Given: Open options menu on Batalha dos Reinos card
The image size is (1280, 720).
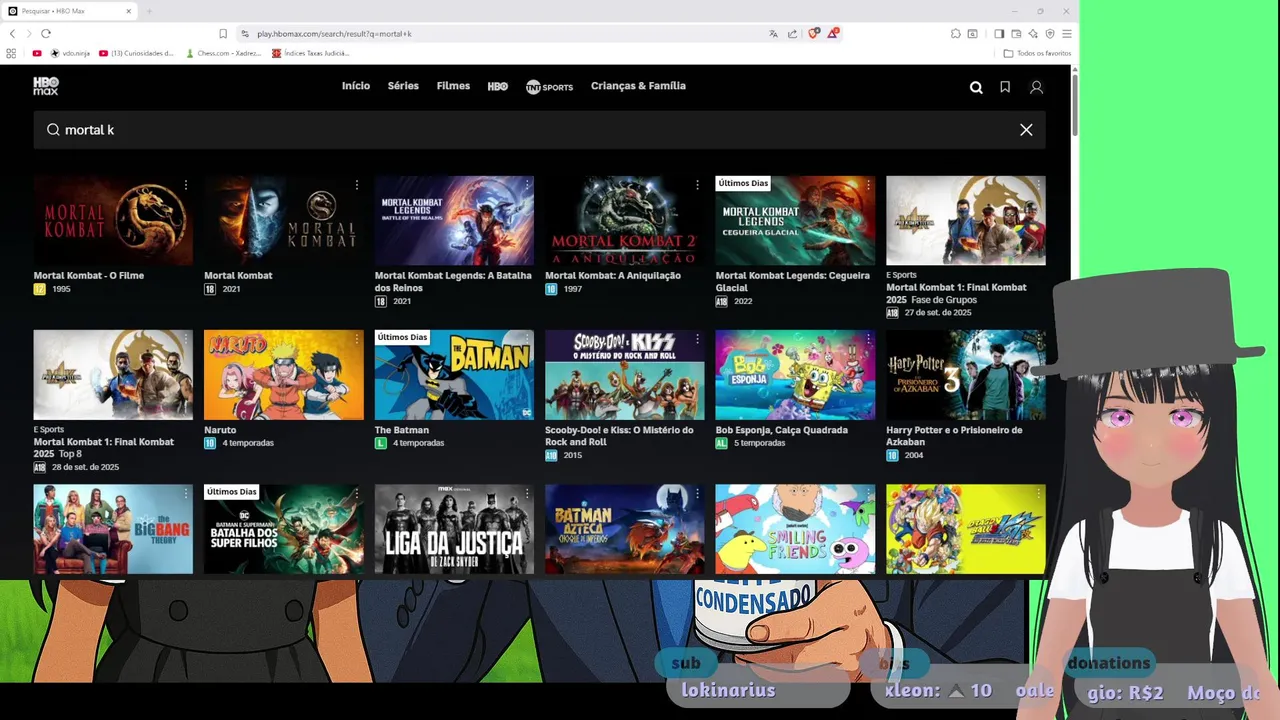Looking at the screenshot, I should pyautogui.click(x=526, y=185).
